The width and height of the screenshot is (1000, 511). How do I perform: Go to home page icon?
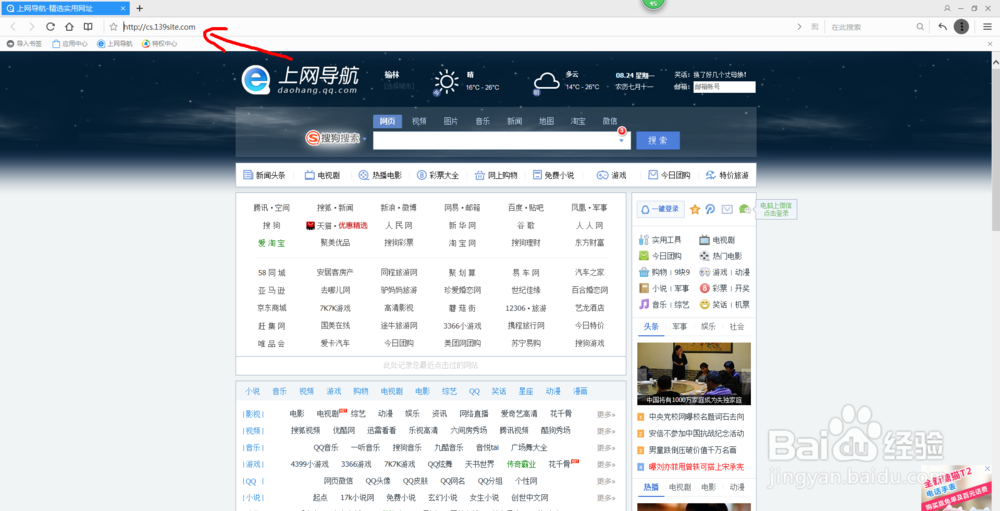pos(70,27)
